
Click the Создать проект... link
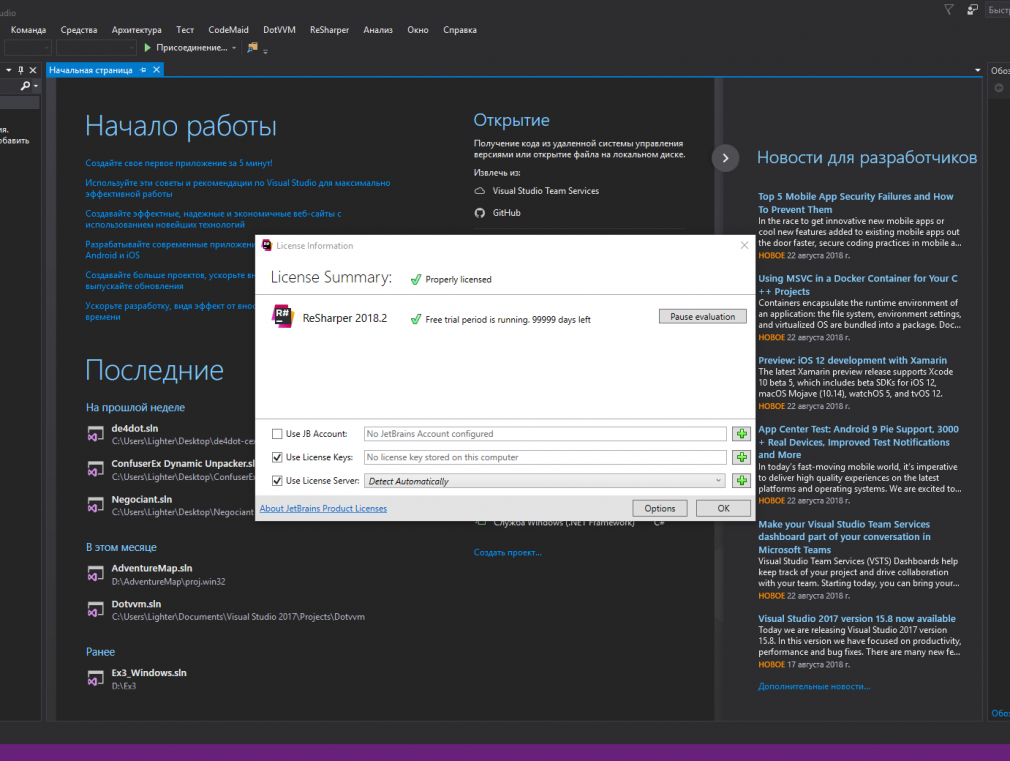pos(508,553)
